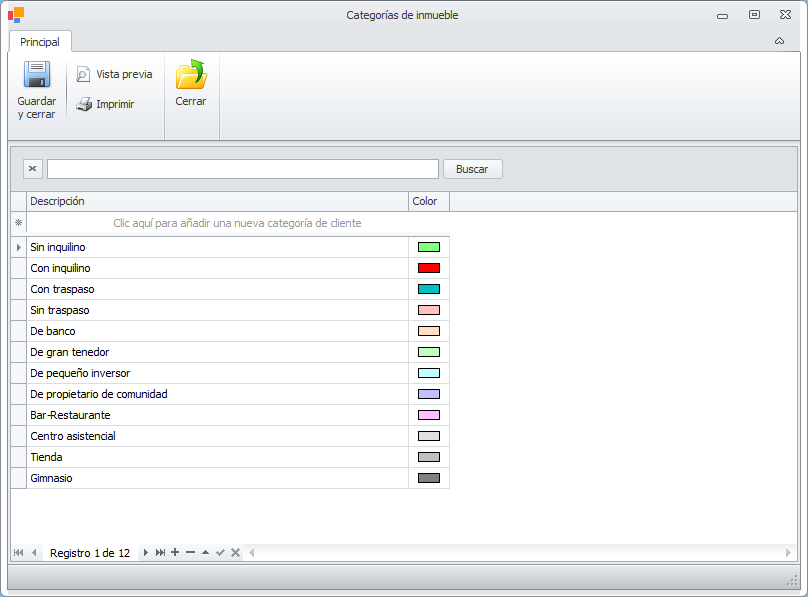The image size is (808, 597).
Task: Click the Buscar button
Action: (472, 169)
